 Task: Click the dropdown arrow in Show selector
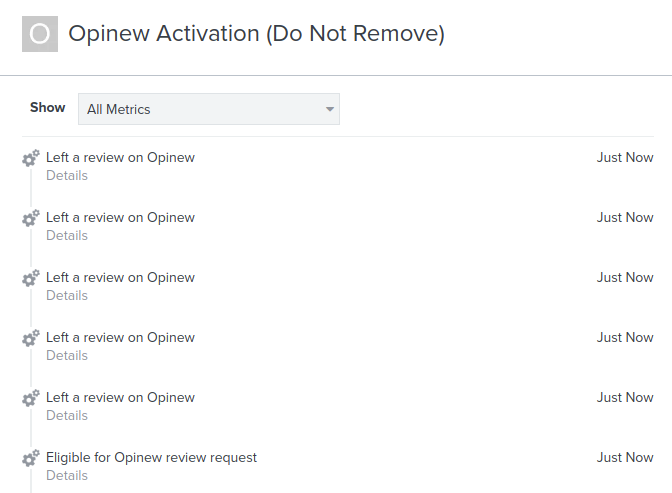(x=330, y=109)
